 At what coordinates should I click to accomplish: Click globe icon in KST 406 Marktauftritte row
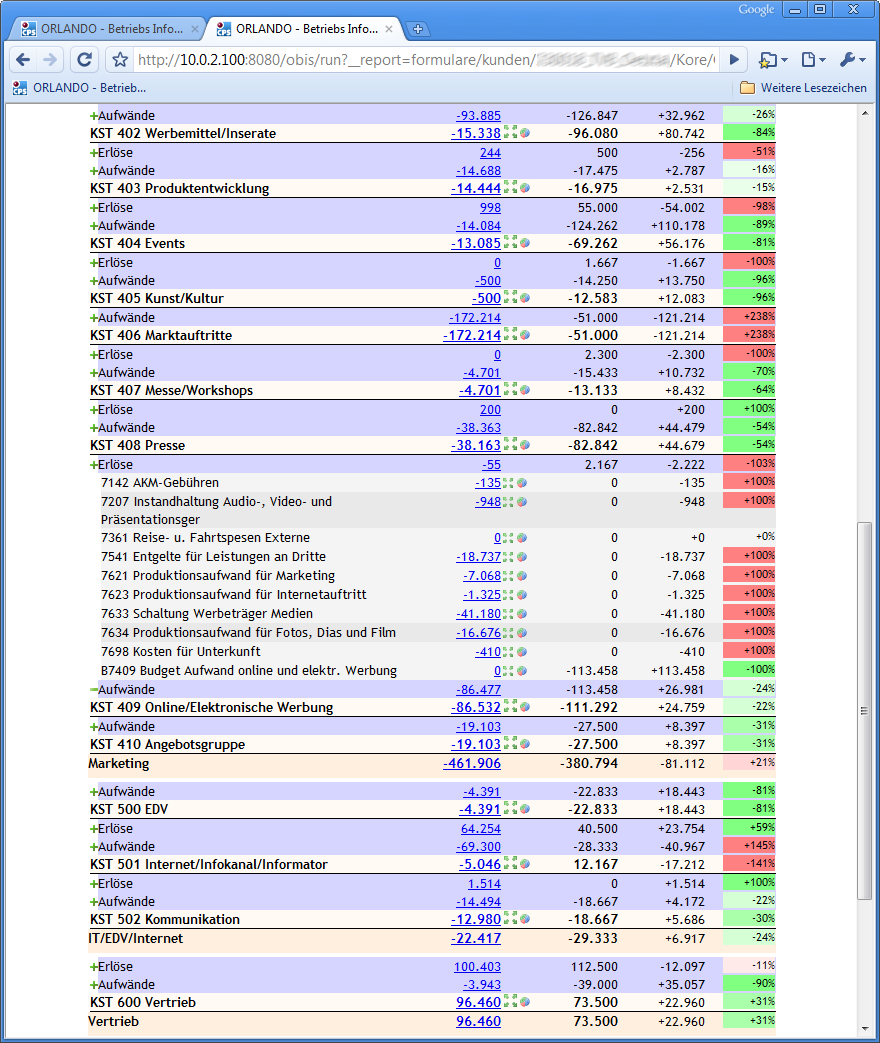pyautogui.click(x=525, y=335)
